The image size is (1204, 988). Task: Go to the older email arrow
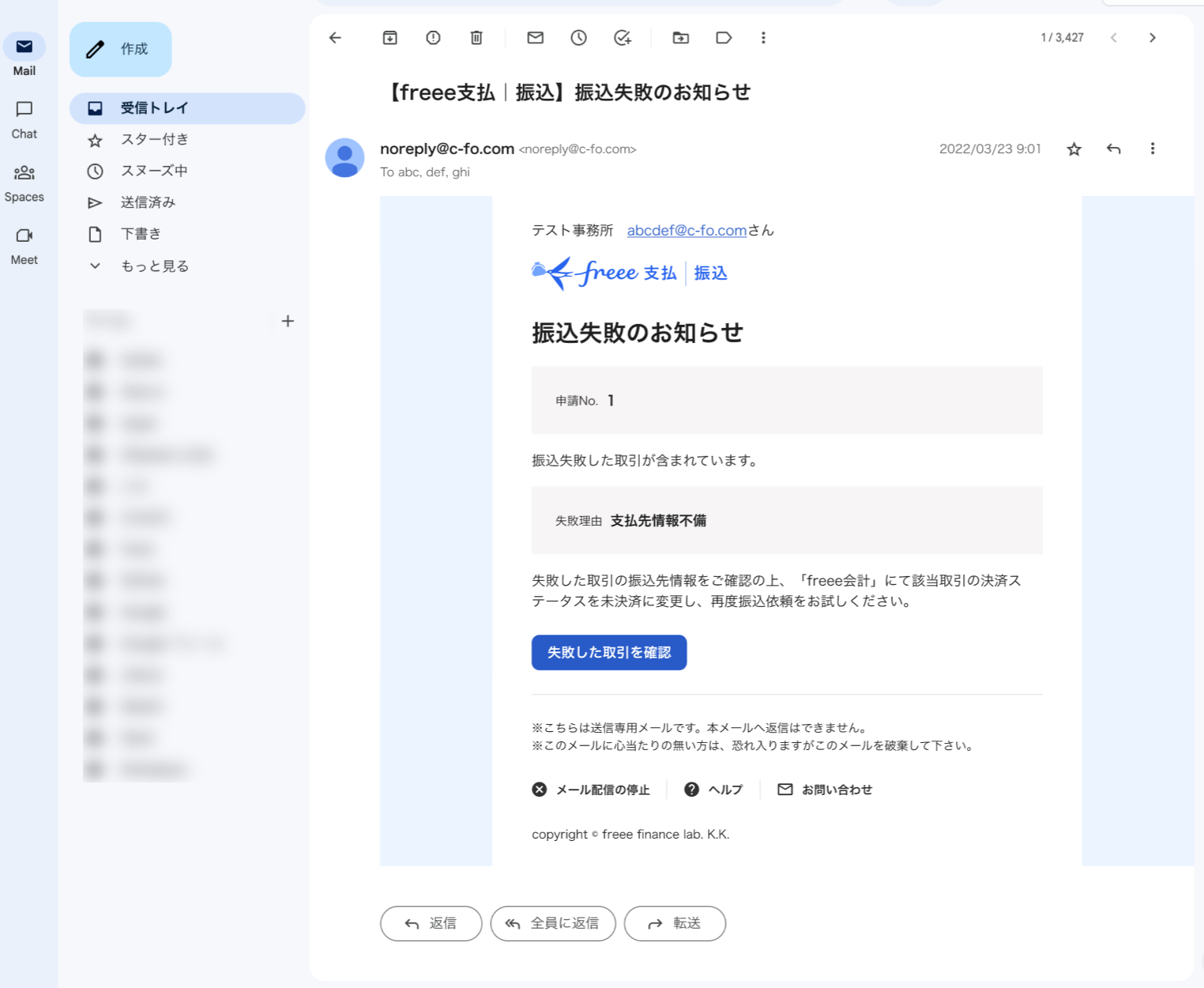1153,37
